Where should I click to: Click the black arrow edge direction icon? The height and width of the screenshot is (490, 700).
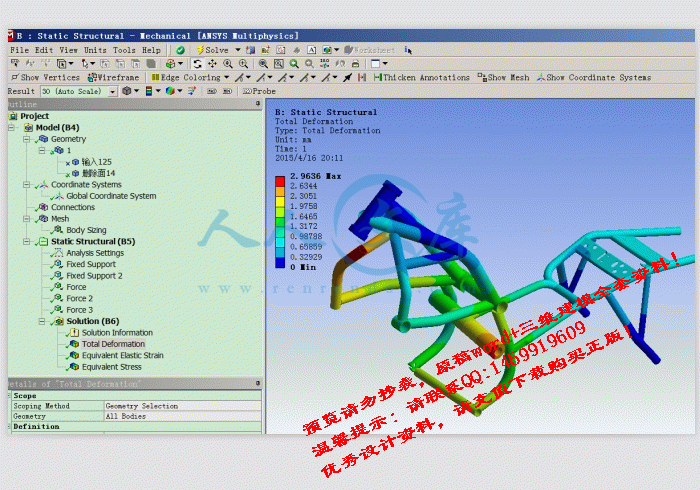pos(347,78)
